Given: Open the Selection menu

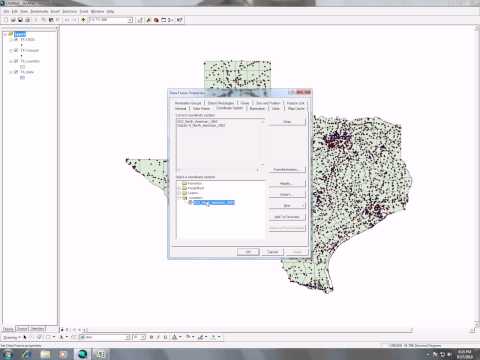Looking at the screenshot, I should click(x=70, y=11).
